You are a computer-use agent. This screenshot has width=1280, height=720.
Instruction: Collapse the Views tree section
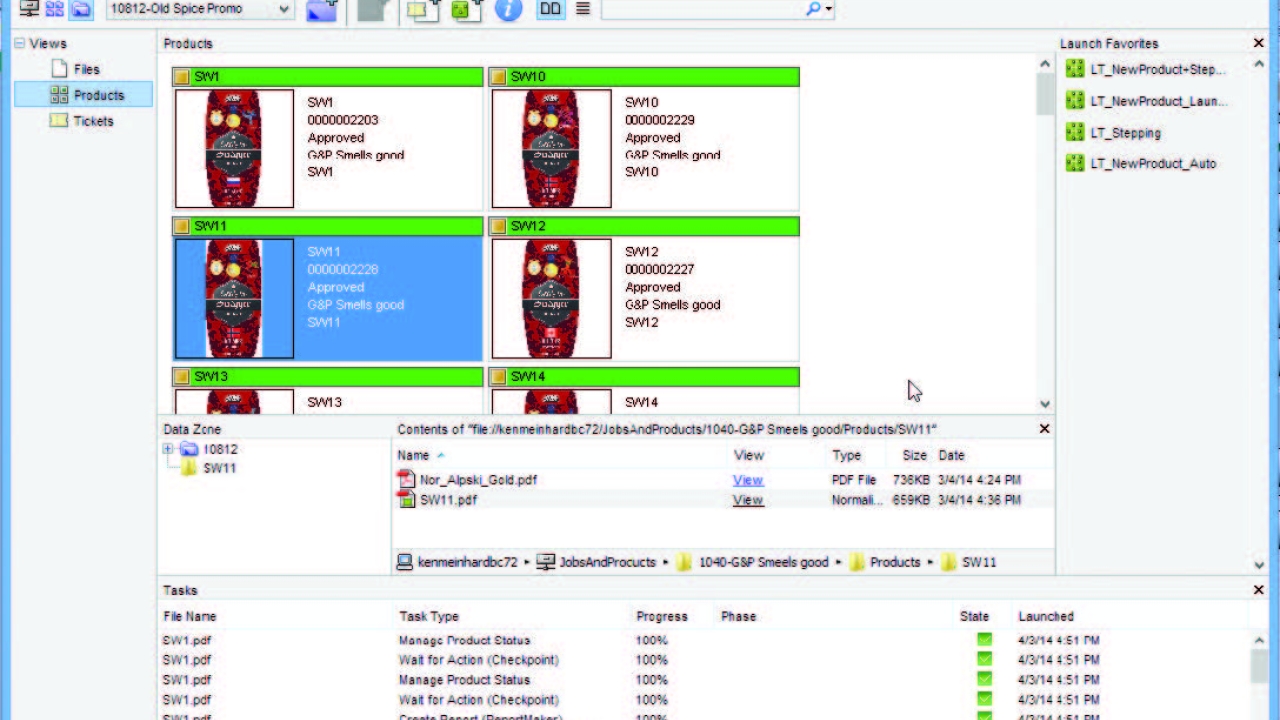[x=20, y=43]
